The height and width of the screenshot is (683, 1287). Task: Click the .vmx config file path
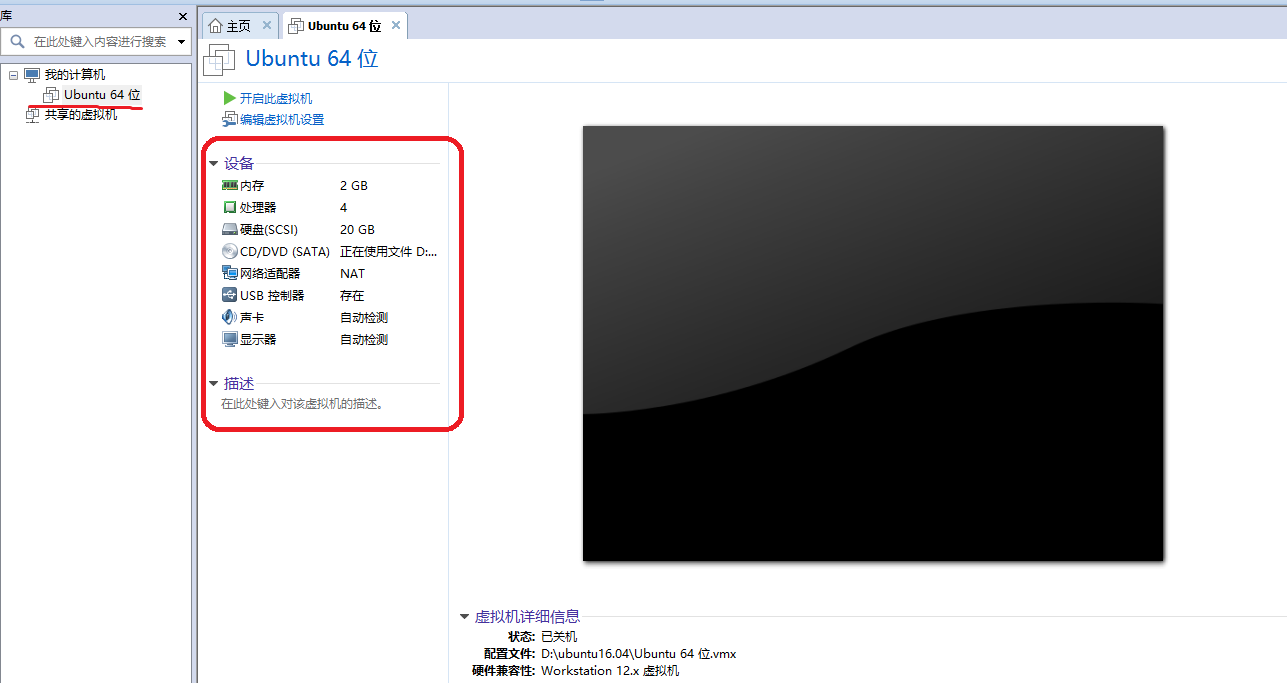coord(638,654)
